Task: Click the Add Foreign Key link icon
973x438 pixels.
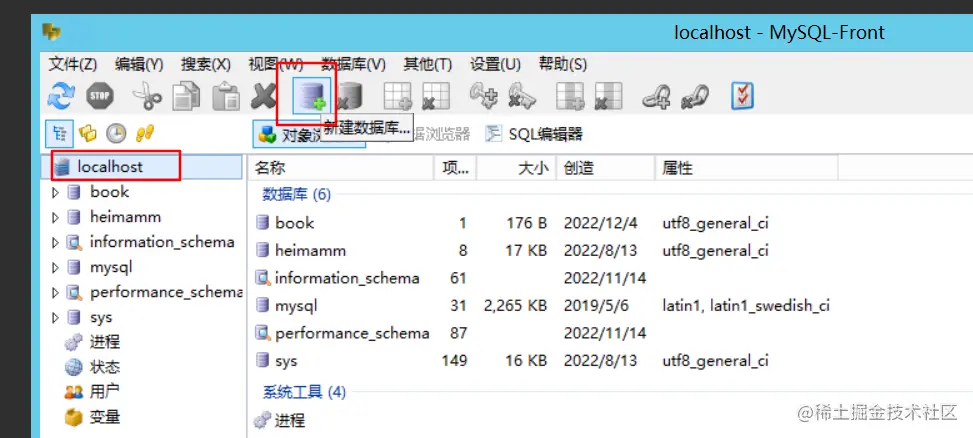Action: [657, 96]
